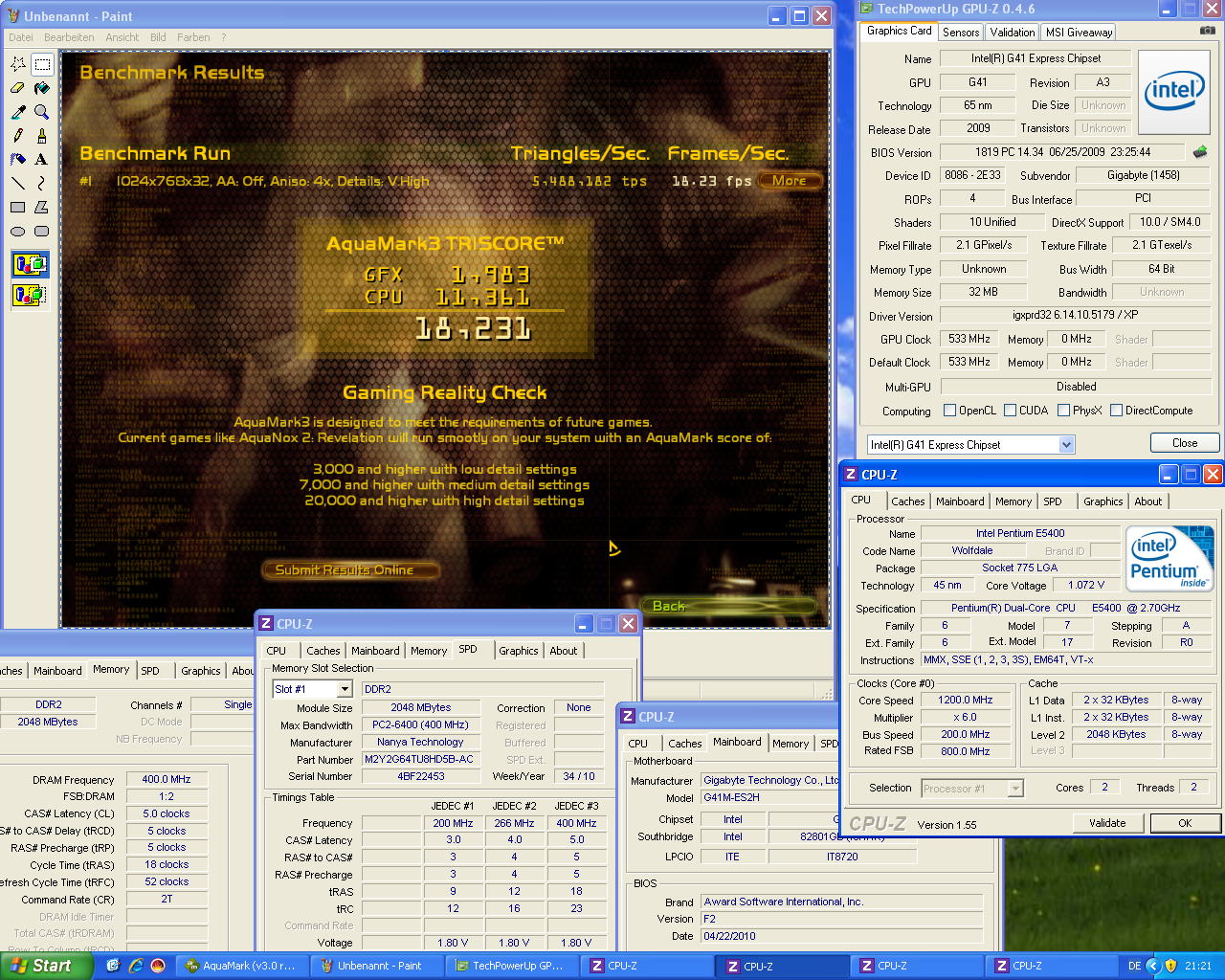Choose the Ellipse shape tool
The height and width of the screenshot is (980, 1225).
(x=18, y=231)
